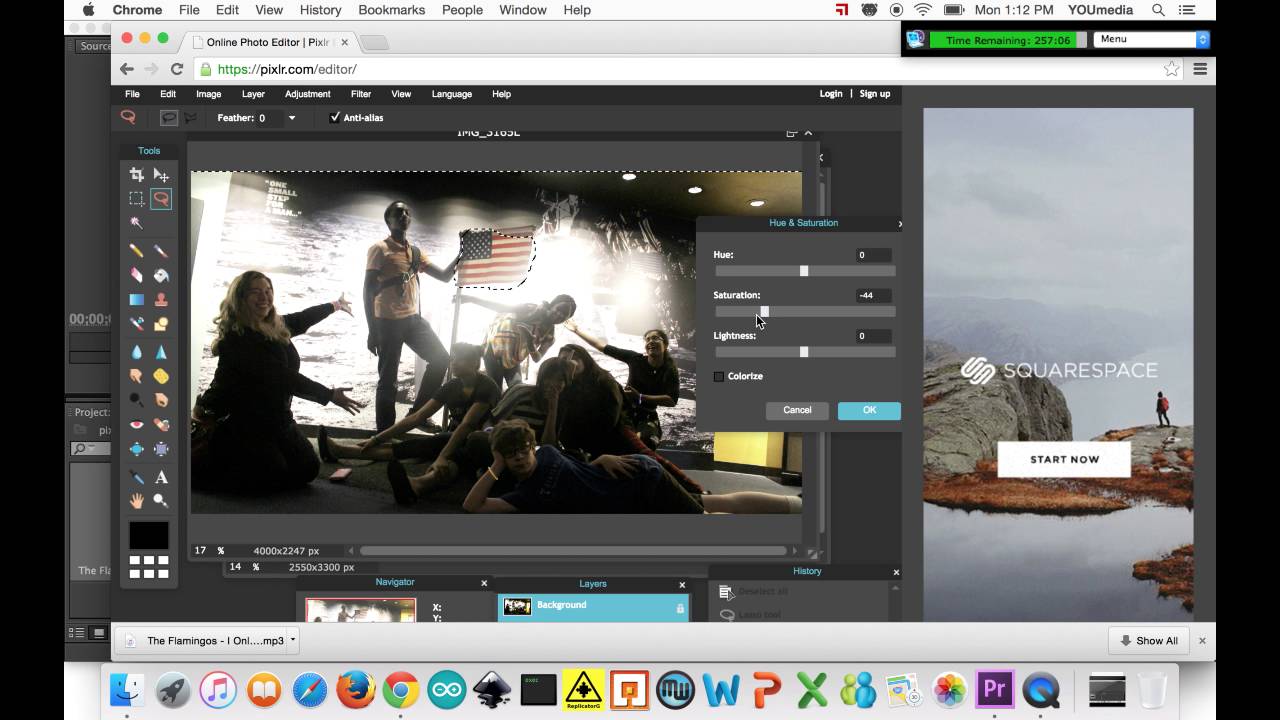Select the Hand pan tool

137,501
